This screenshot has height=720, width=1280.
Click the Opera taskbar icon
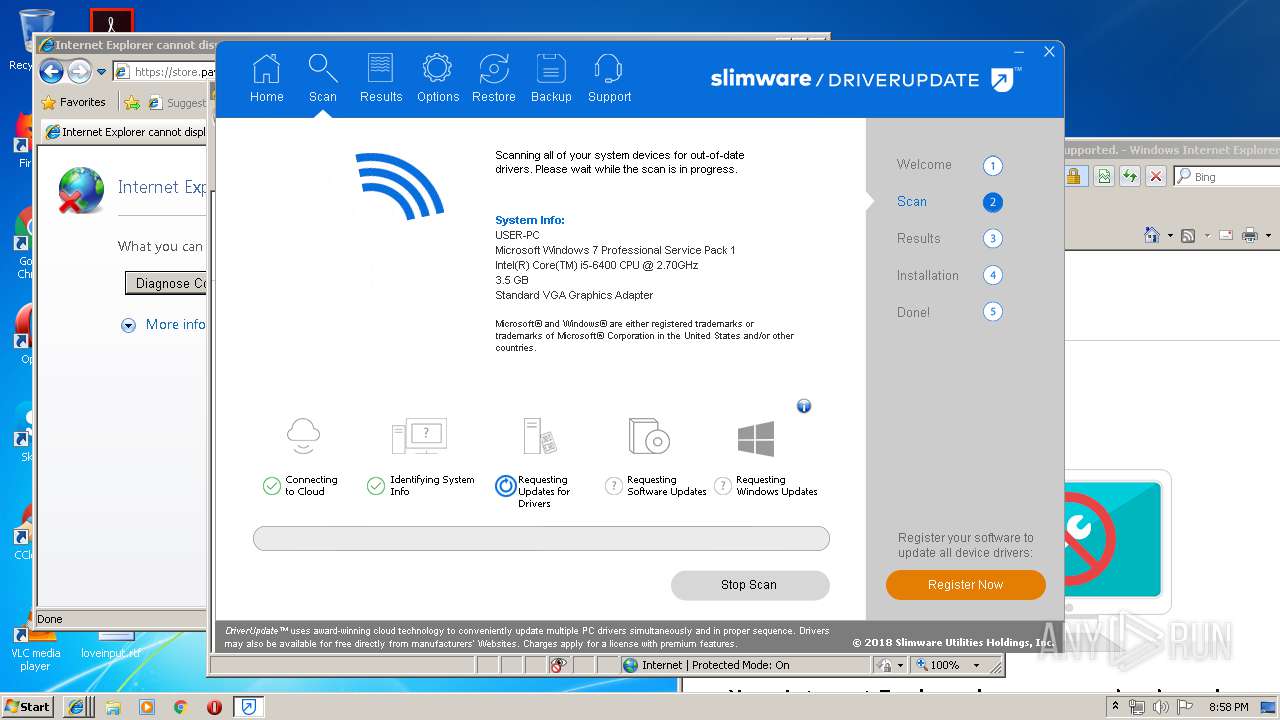[214, 707]
